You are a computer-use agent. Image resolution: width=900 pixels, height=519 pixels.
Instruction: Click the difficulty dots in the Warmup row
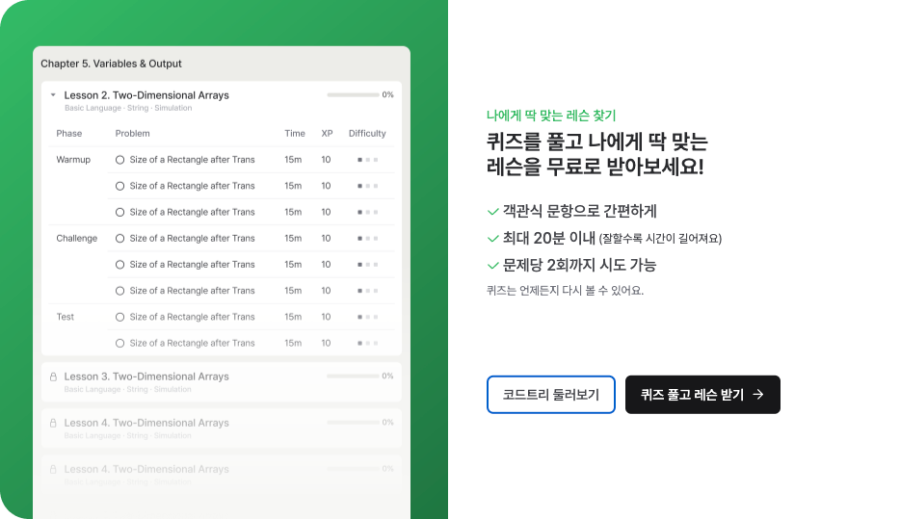(368, 160)
